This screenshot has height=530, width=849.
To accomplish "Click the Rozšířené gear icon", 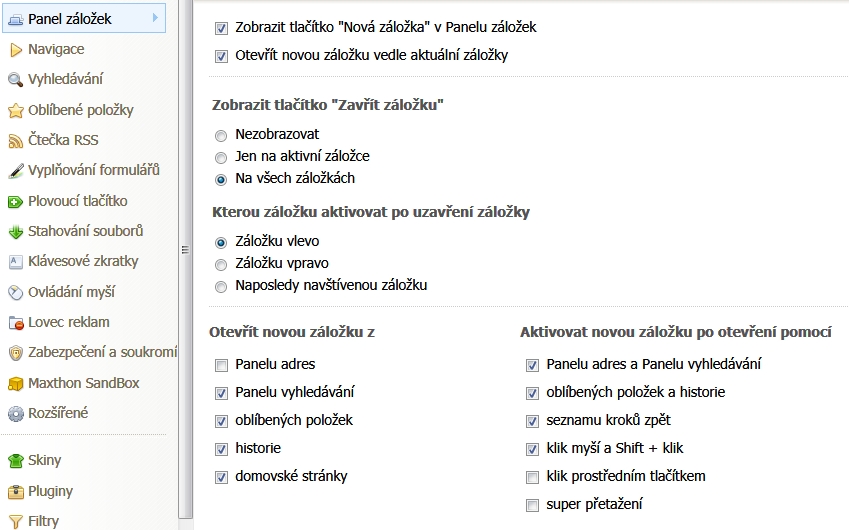I will click(x=15, y=414).
